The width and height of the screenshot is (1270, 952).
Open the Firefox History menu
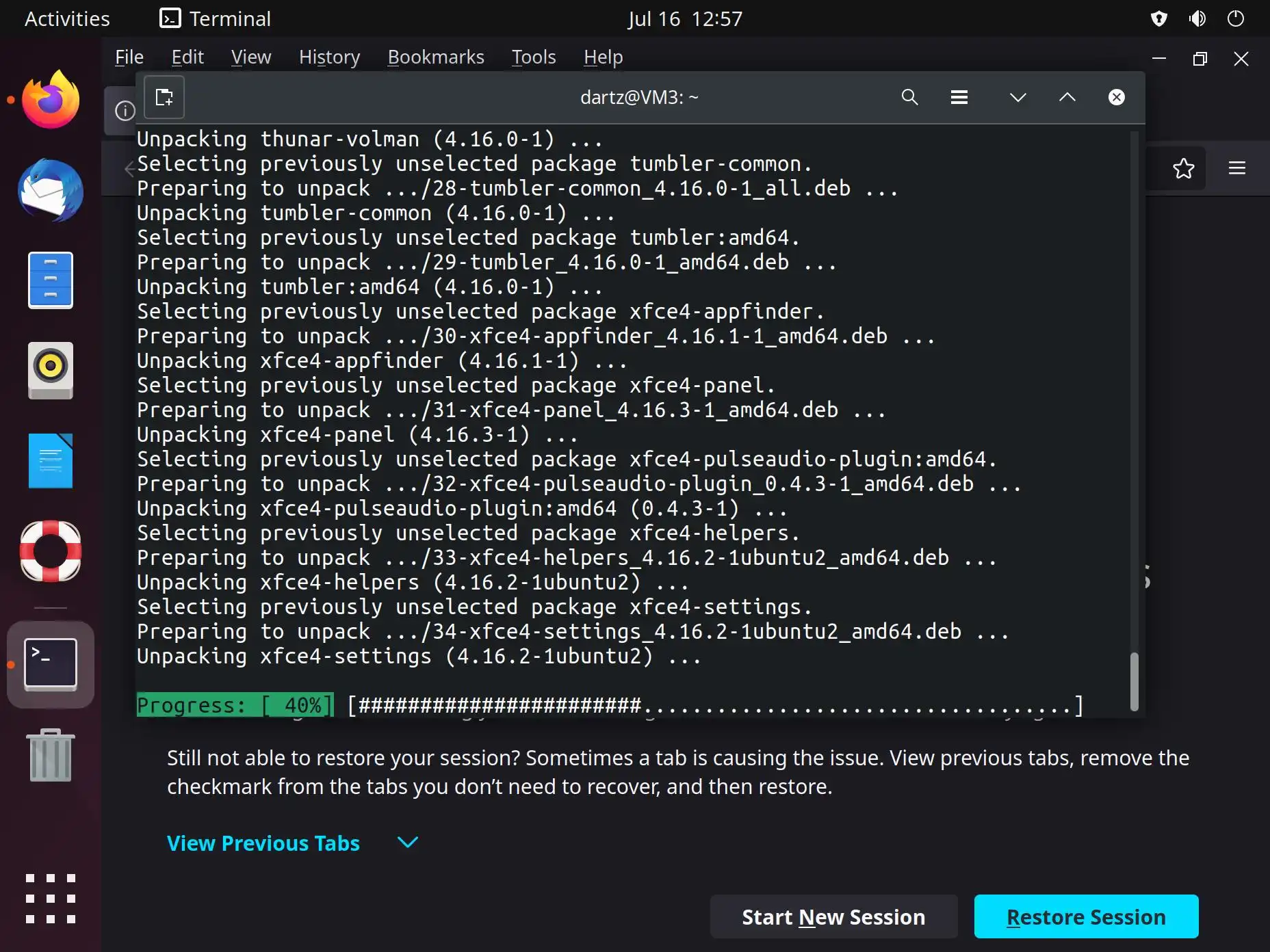(329, 57)
